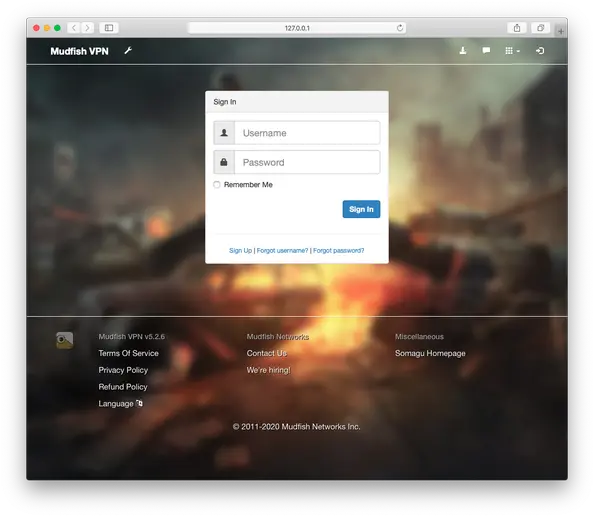Open the Language selector in the footer

[x=120, y=404]
